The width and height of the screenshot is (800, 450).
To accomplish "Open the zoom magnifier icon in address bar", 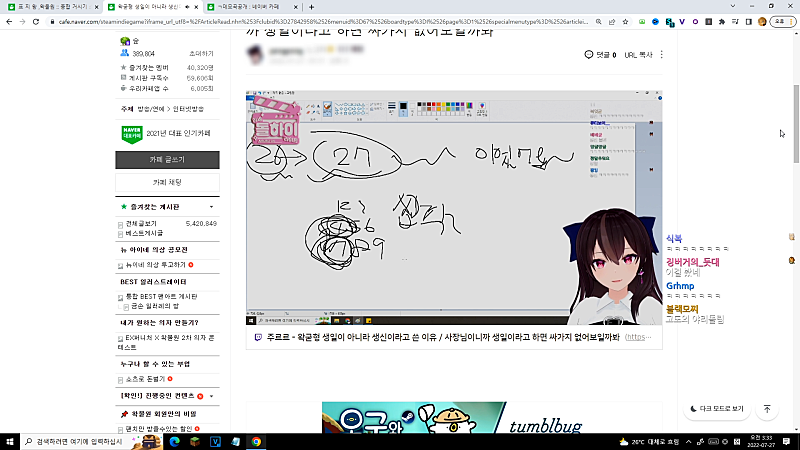I will tap(598, 21).
